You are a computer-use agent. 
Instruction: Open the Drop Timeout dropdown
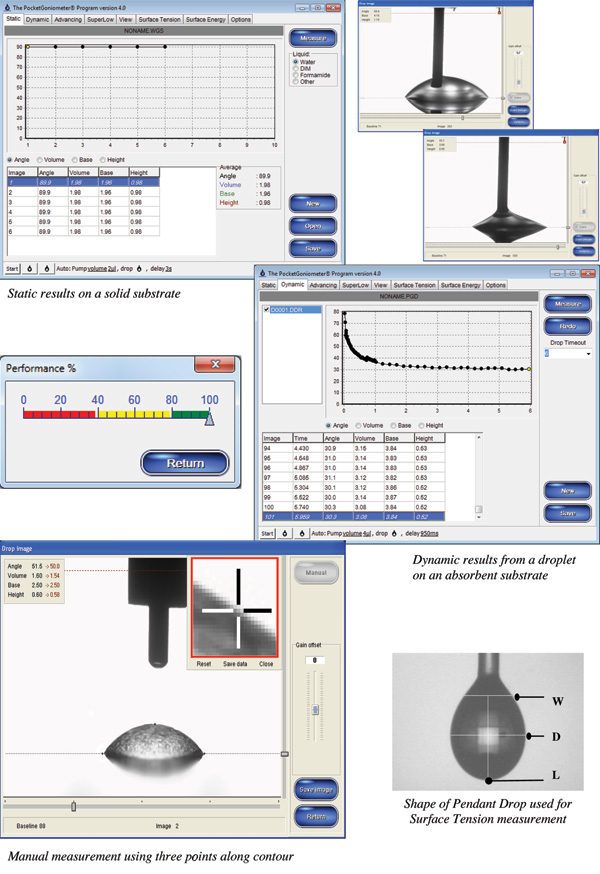pos(588,354)
